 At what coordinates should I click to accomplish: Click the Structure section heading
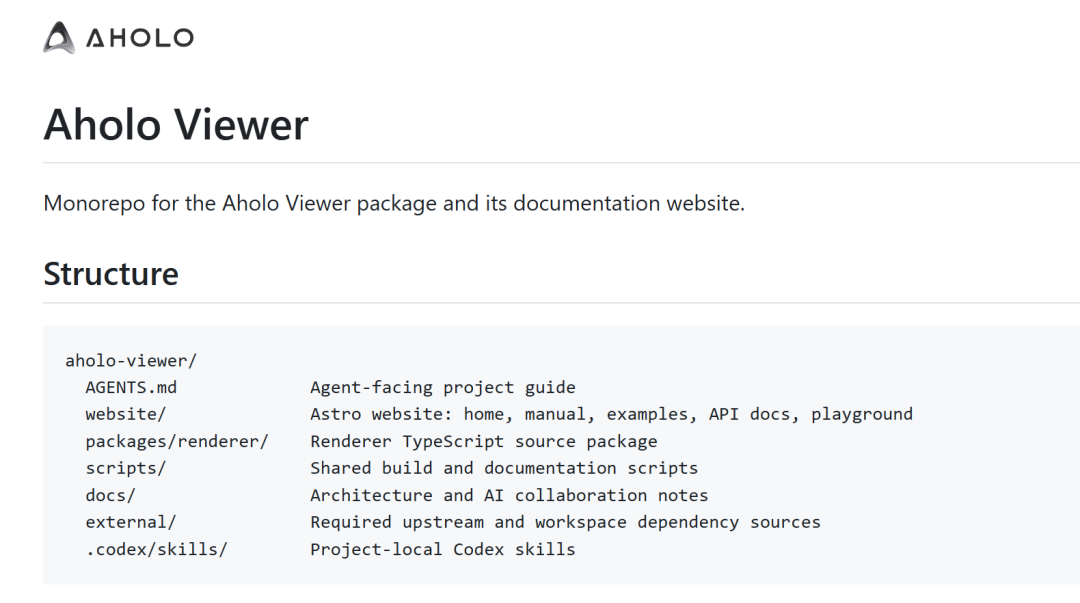point(111,274)
